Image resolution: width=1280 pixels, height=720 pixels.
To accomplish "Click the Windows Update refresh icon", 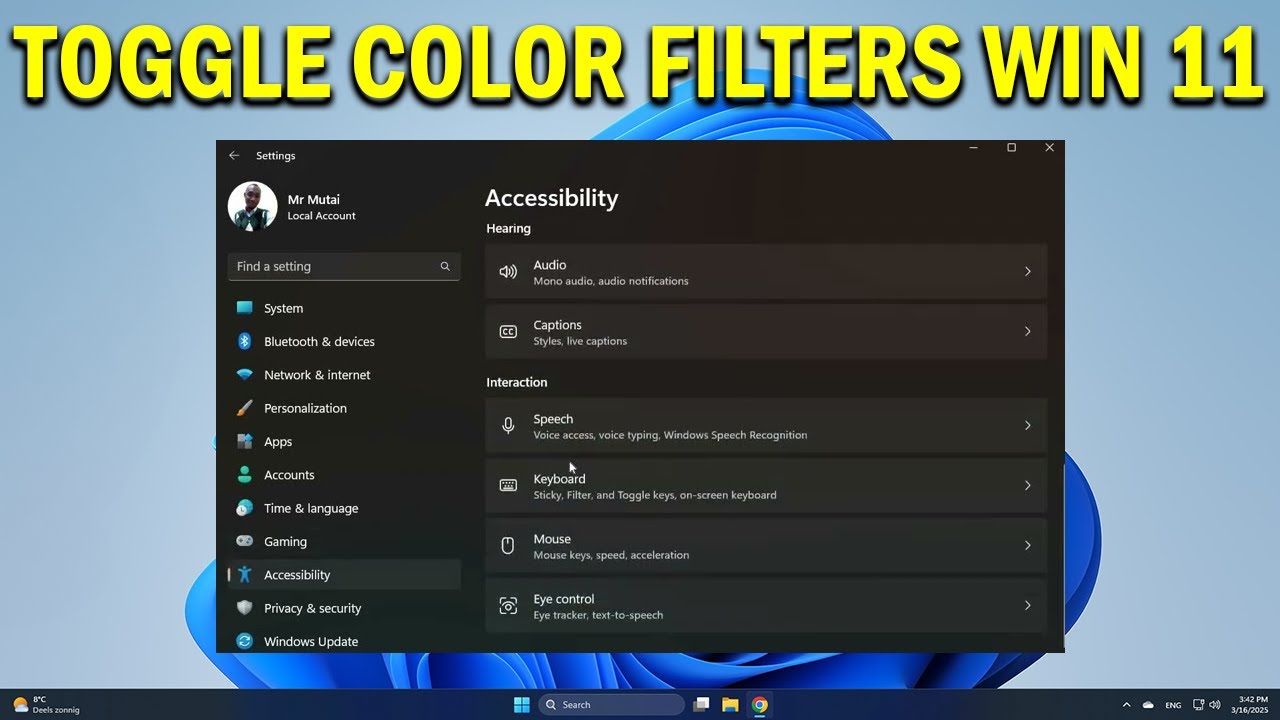I will coord(244,641).
